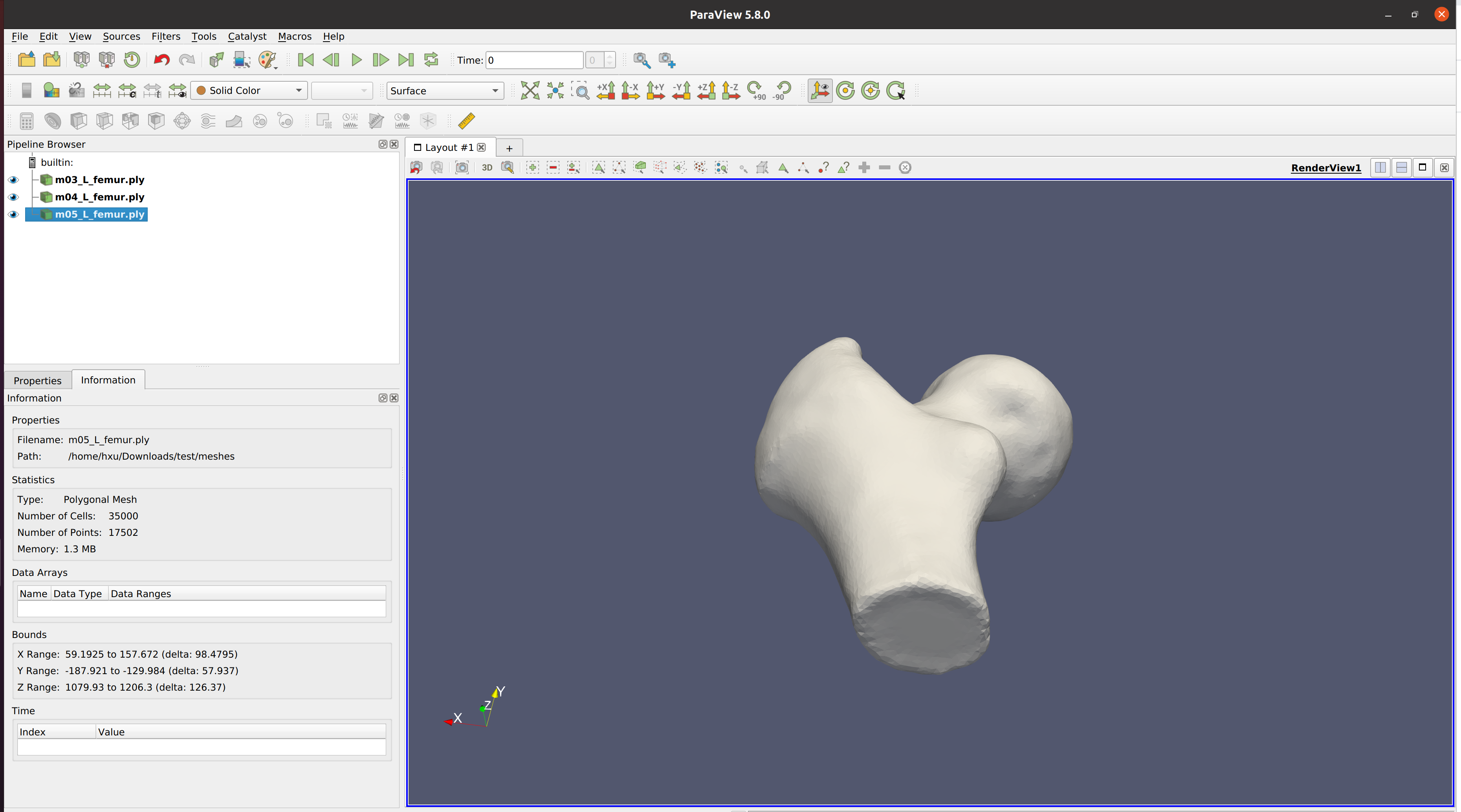Hide m04_L_femur.ply in the pipeline
1461x812 pixels.
click(13, 197)
